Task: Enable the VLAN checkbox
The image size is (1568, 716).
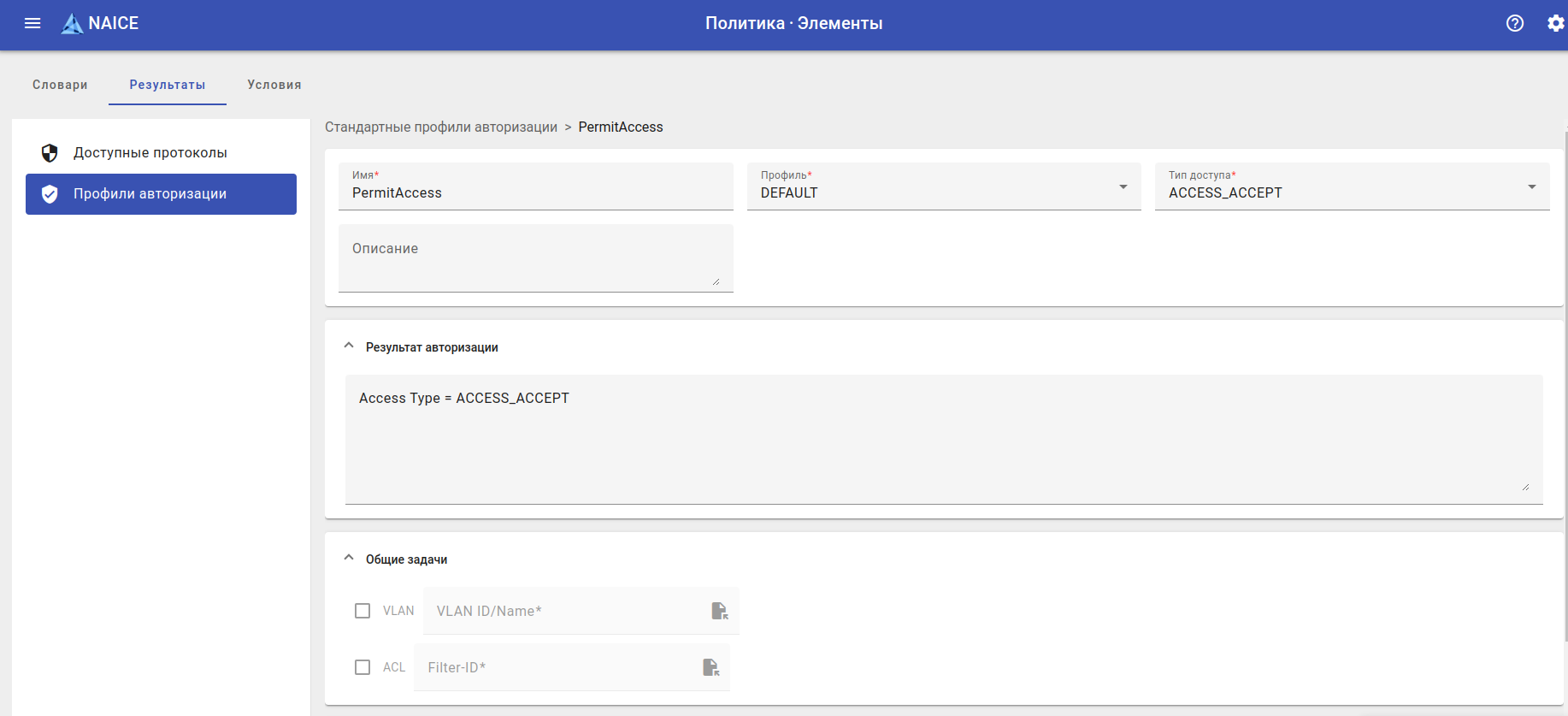Action: [x=363, y=611]
